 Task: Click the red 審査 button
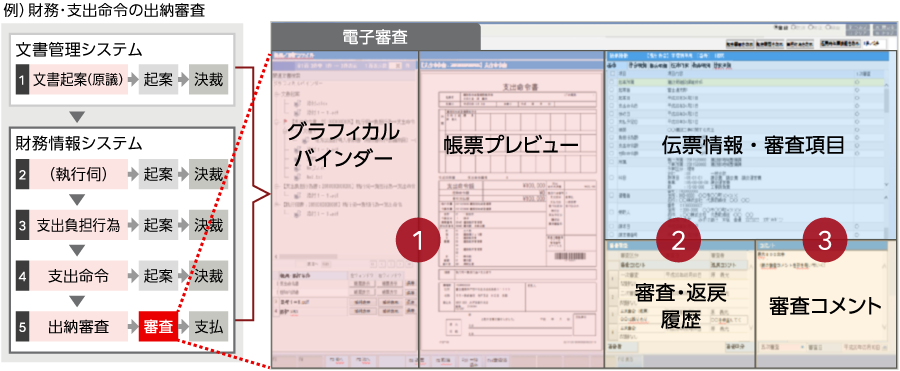coord(158,327)
